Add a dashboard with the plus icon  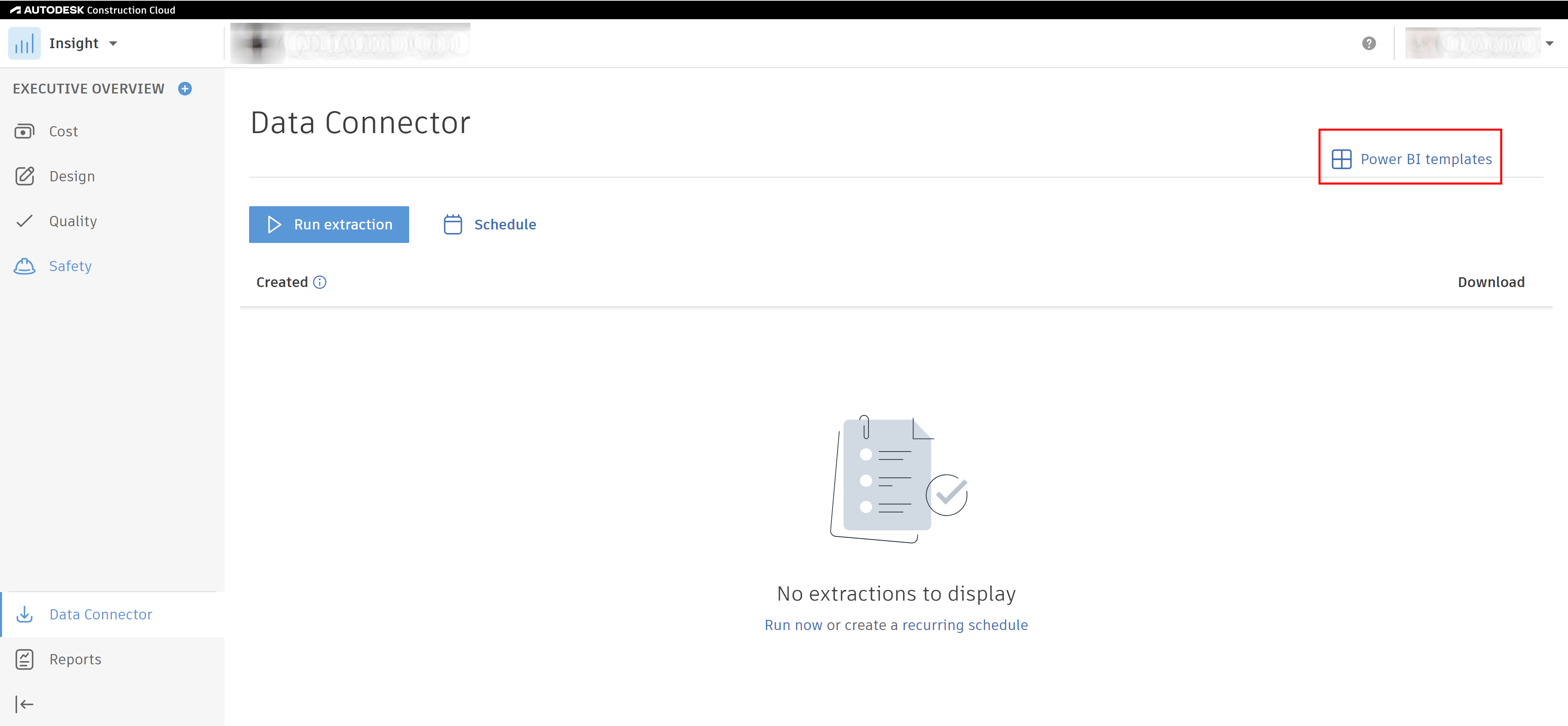pyautogui.click(x=185, y=89)
